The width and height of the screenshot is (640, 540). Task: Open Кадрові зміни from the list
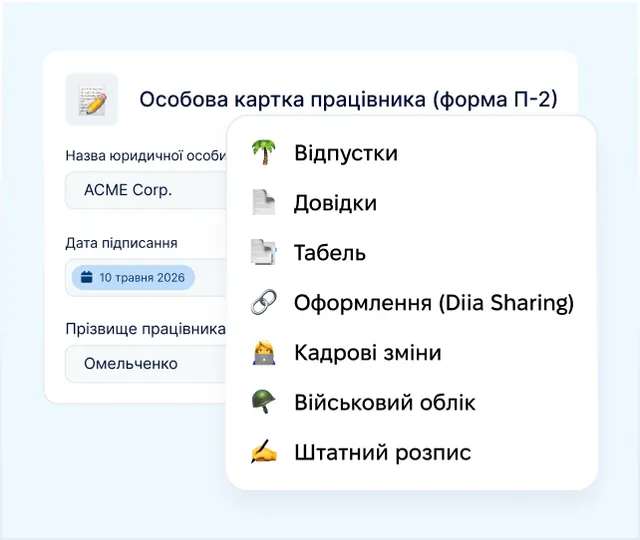click(411, 352)
